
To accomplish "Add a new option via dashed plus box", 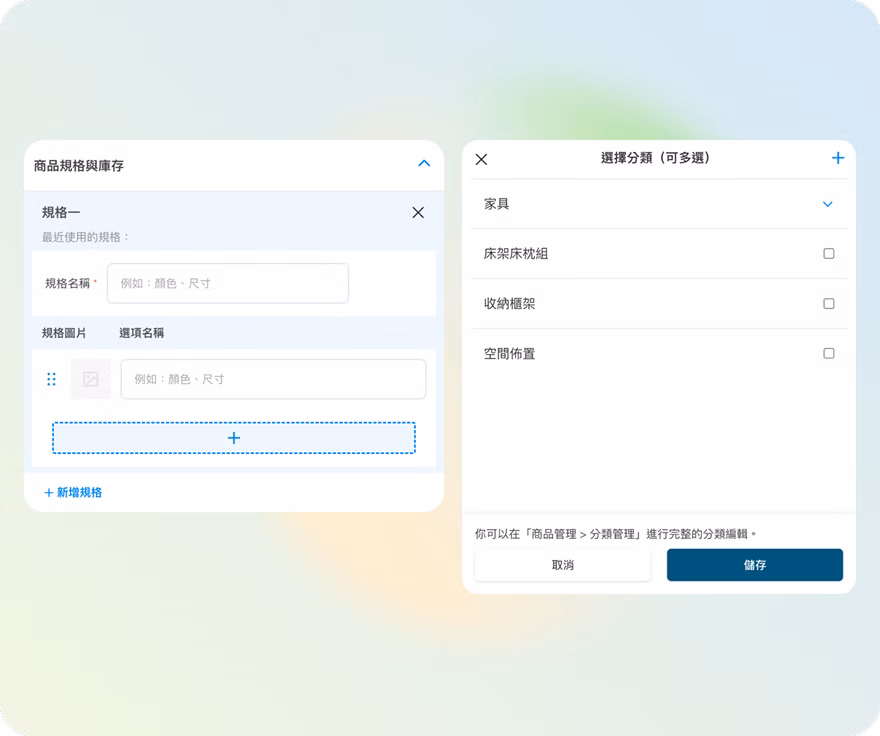I will pos(234,438).
